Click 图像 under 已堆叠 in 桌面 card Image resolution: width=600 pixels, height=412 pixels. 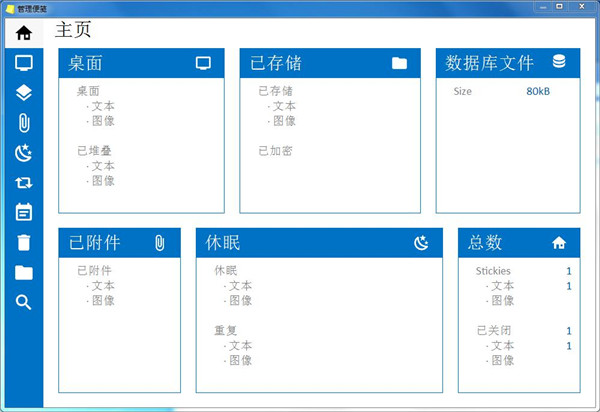(103, 181)
